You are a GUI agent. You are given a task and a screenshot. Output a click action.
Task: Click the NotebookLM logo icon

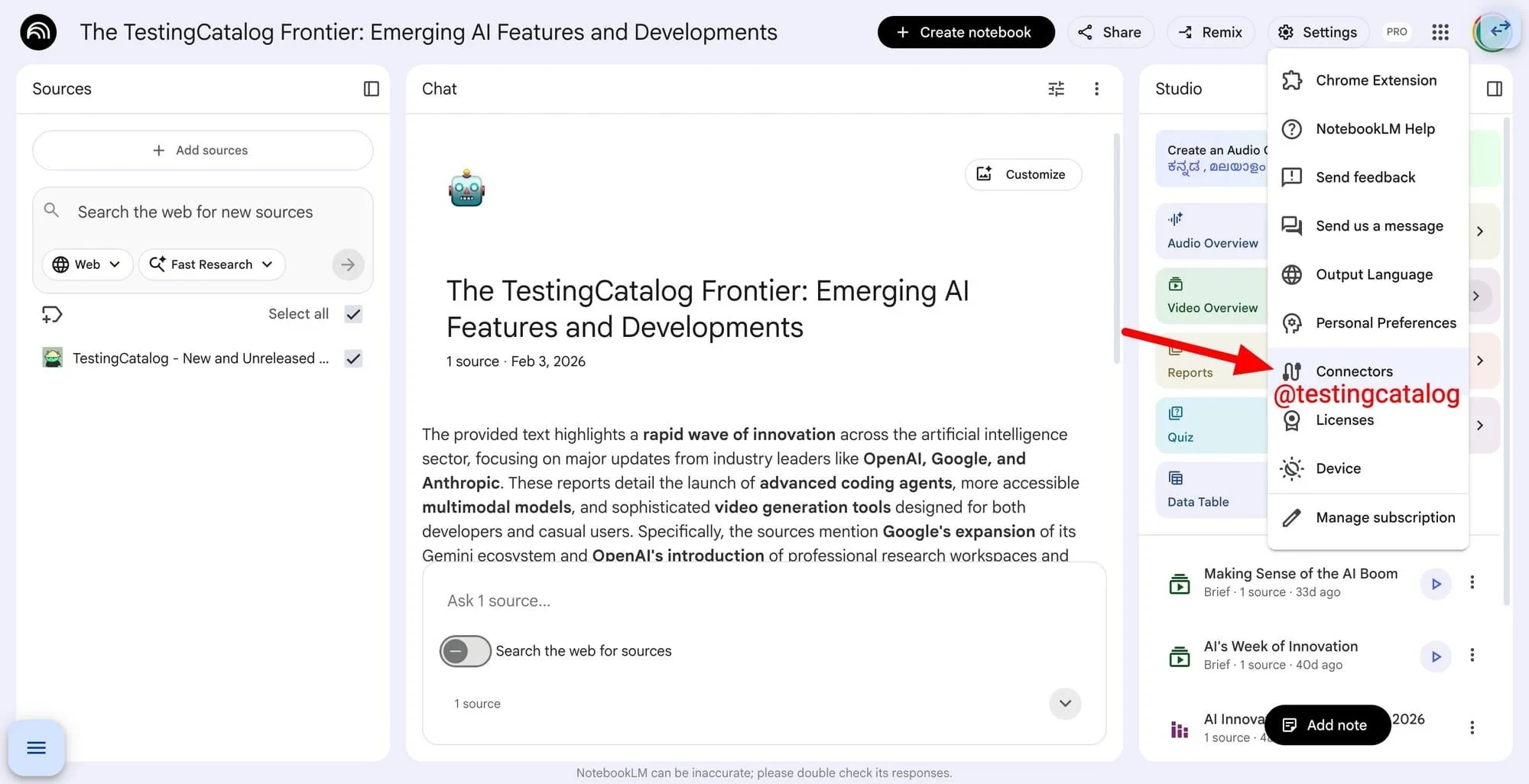click(38, 32)
